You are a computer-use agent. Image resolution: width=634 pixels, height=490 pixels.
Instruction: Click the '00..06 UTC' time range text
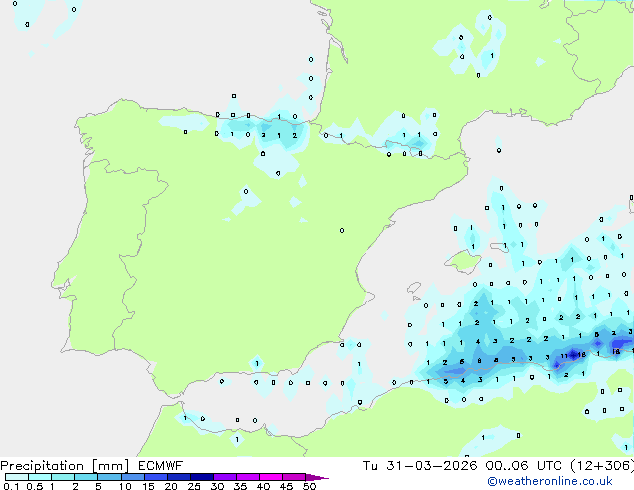[x=524, y=466]
